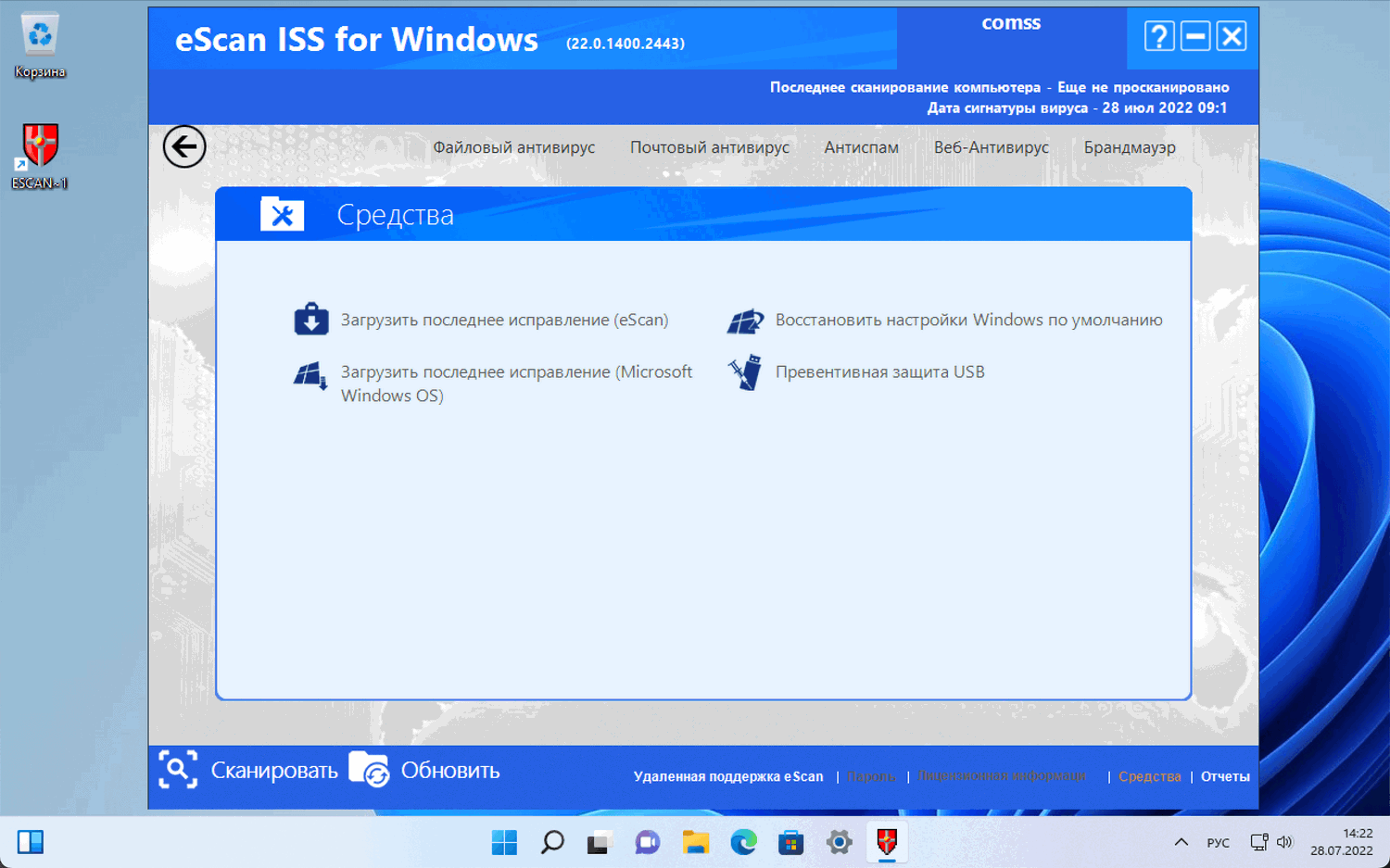Image resolution: width=1390 pixels, height=868 pixels.
Task: Click eScan shield icon on taskbar
Action: [887, 841]
